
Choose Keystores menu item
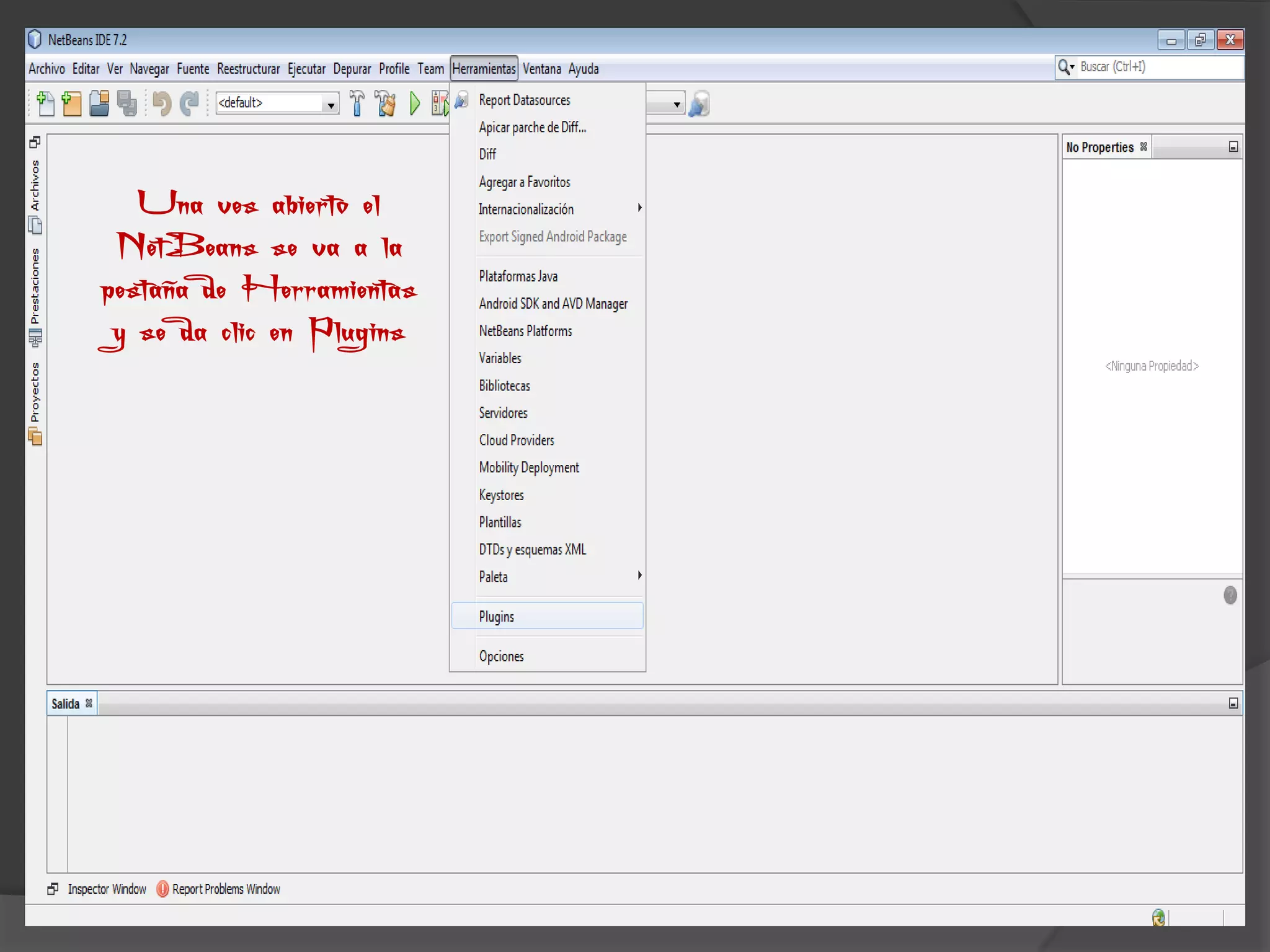[x=547, y=495]
